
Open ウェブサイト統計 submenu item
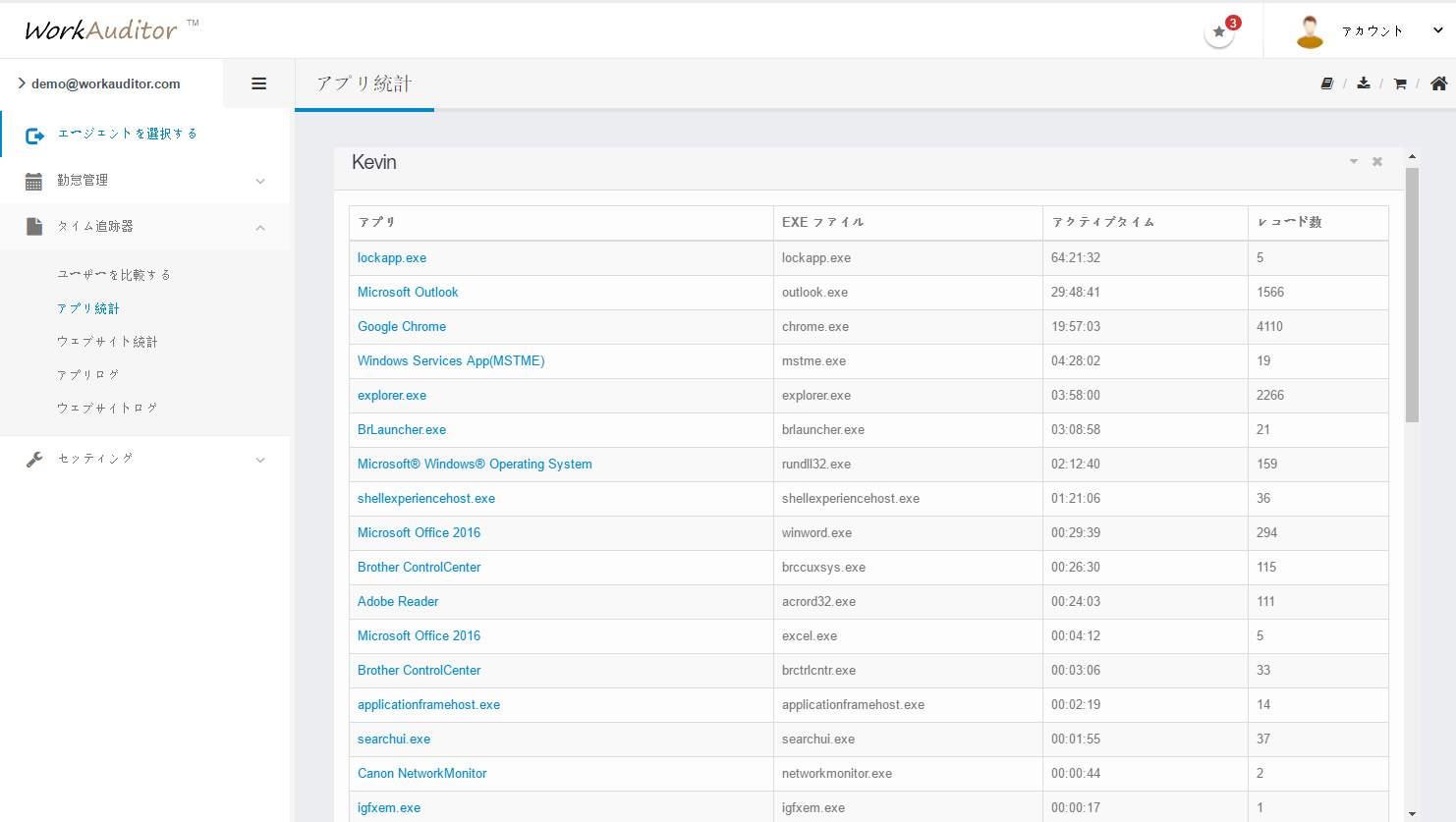coord(107,342)
